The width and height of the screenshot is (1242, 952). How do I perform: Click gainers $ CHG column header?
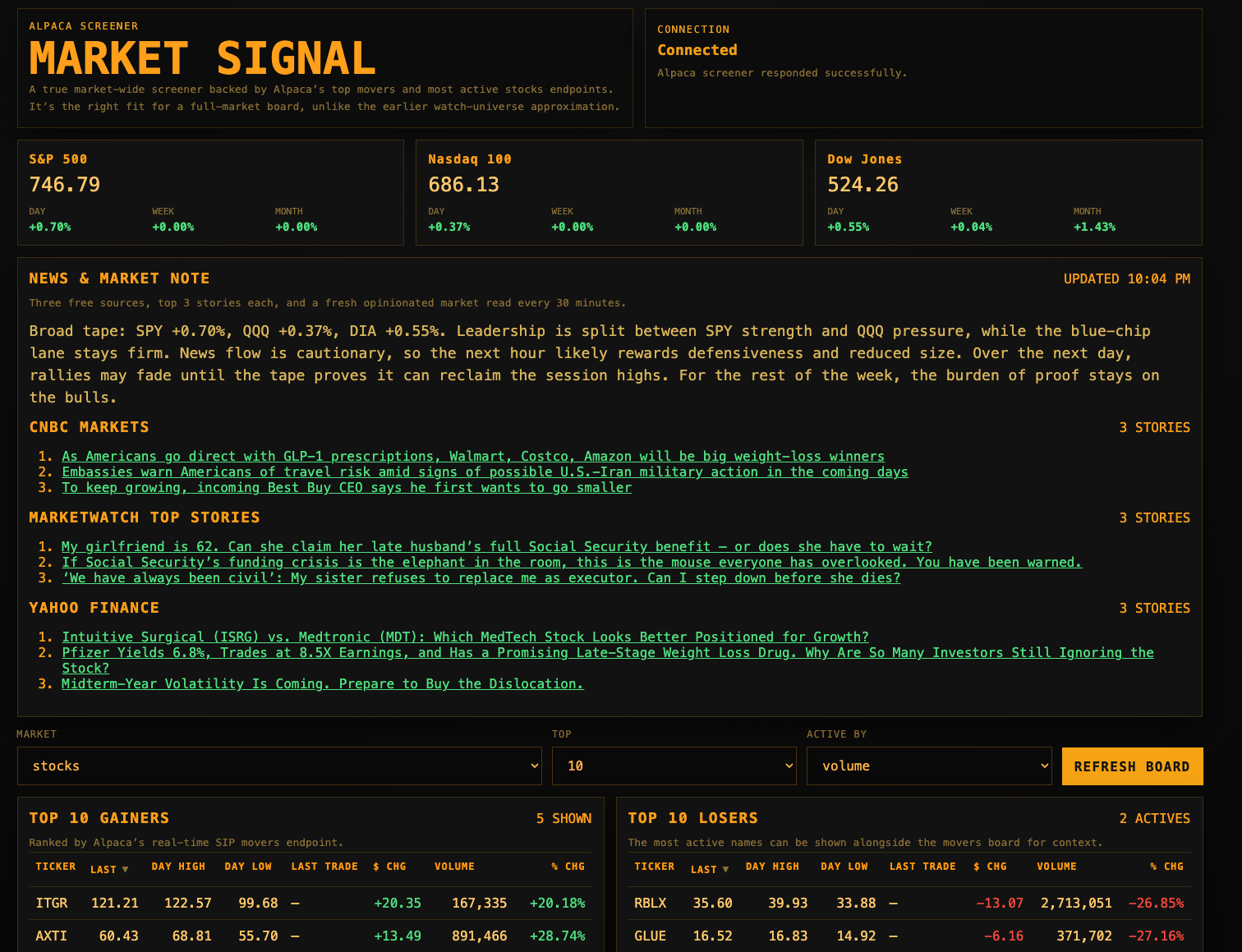coord(389,867)
